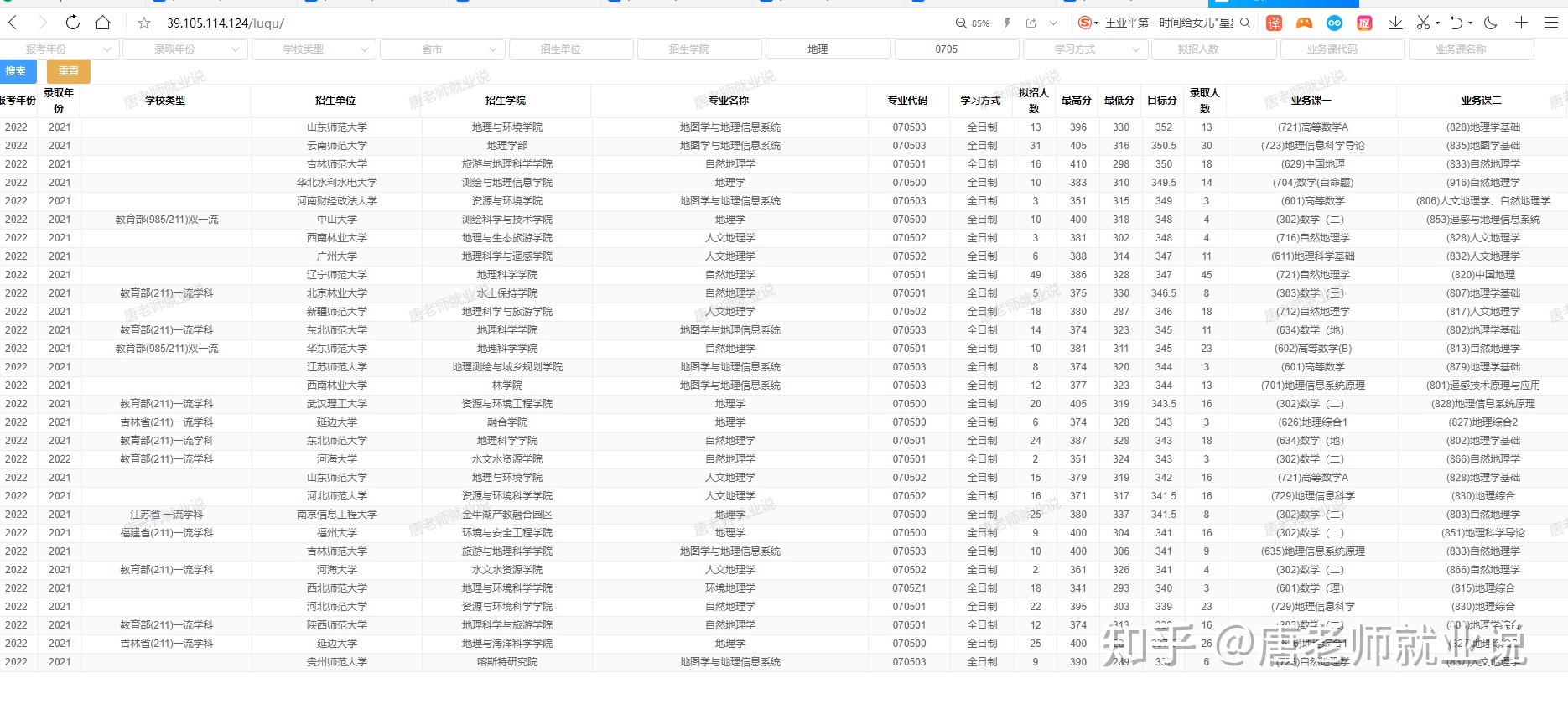This screenshot has width=1568, height=709.
Task: Click the 业务课二 column header
Action: pyautogui.click(x=1482, y=101)
